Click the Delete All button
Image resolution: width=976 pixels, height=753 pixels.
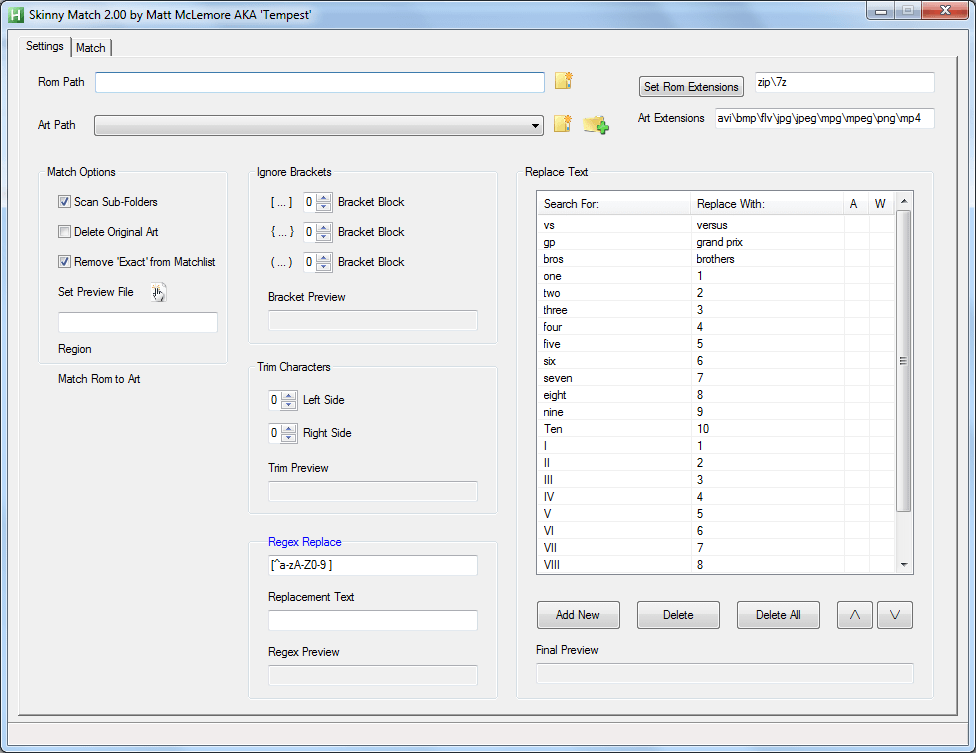[777, 615]
